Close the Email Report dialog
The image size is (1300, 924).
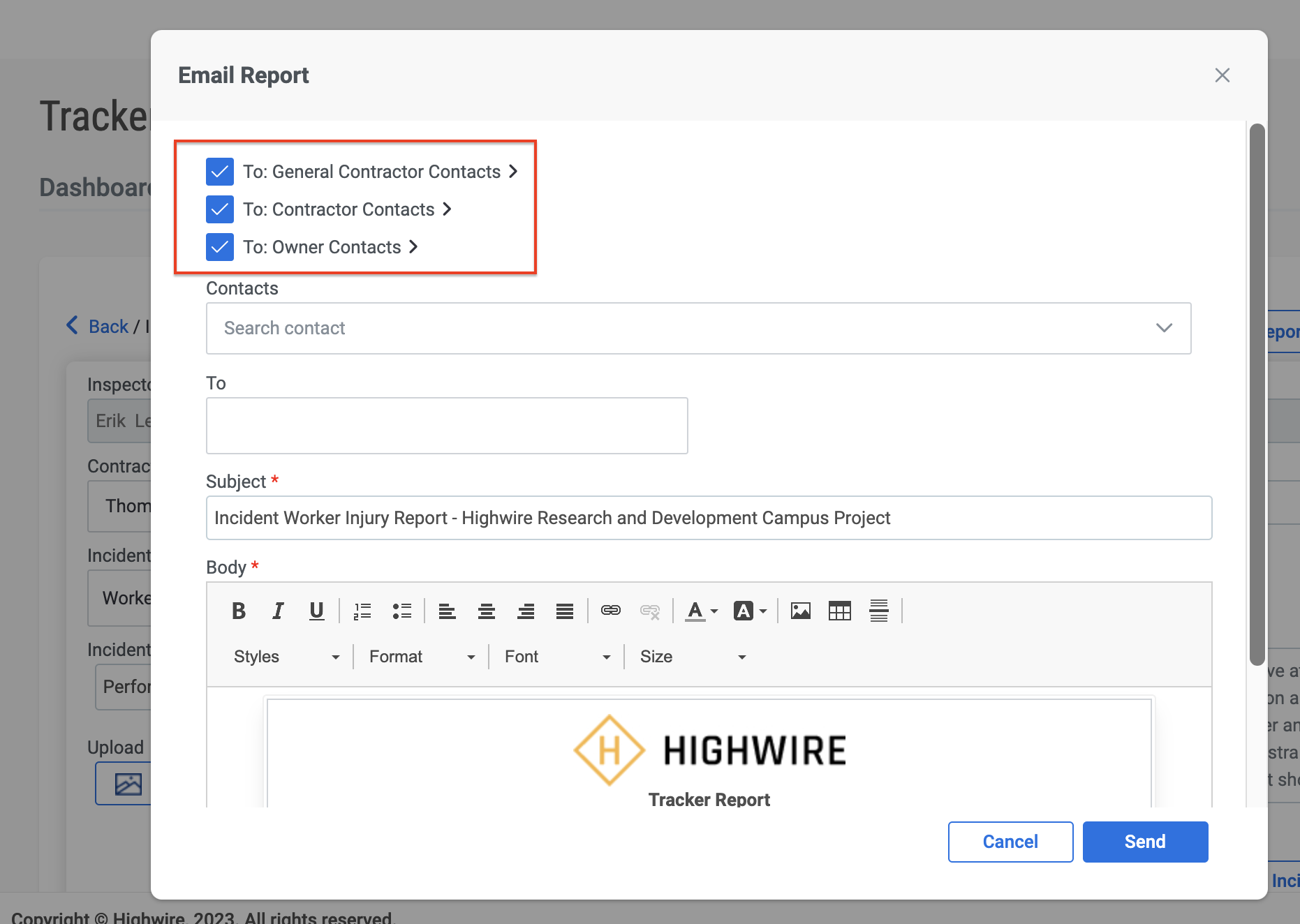(1222, 75)
